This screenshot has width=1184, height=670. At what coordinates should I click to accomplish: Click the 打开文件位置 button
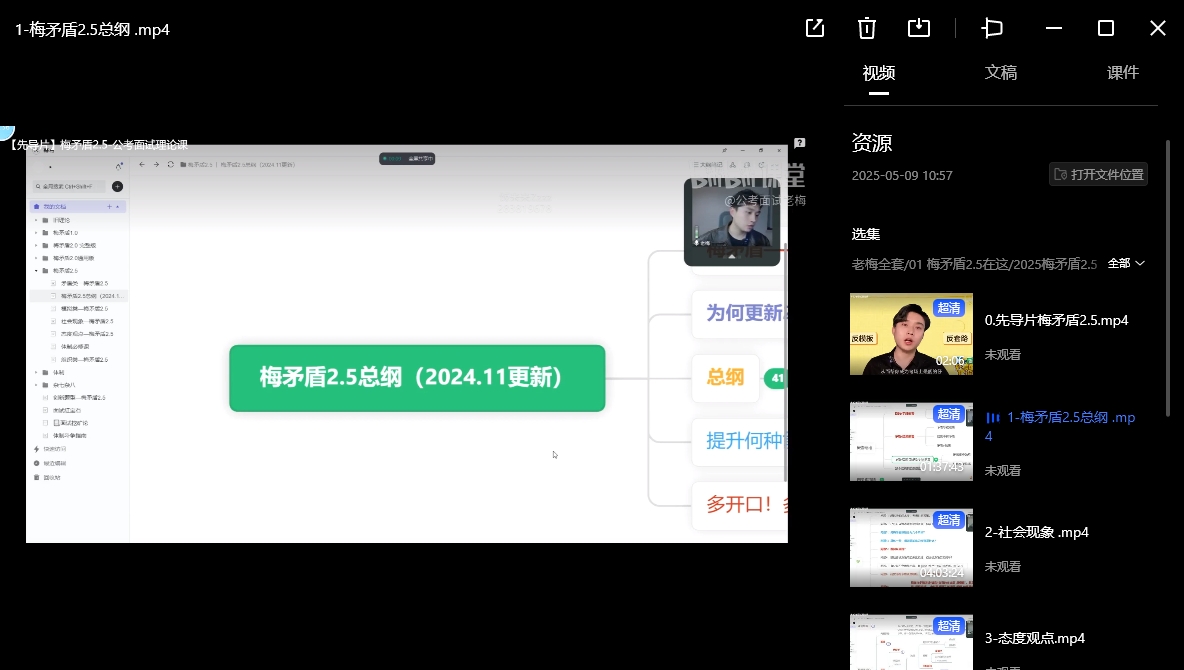tap(1098, 173)
